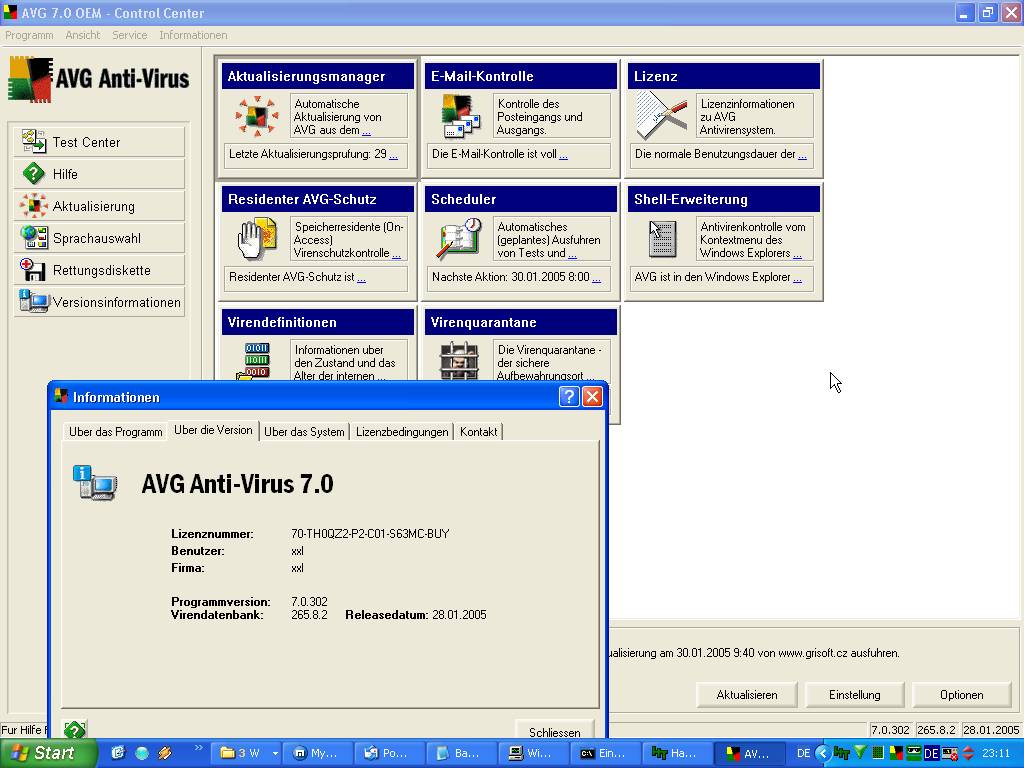This screenshot has width=1024, height=768.
Task: Follow the 'Residenter AVG-Schutz ist' status link
Action: coord(361,278)
